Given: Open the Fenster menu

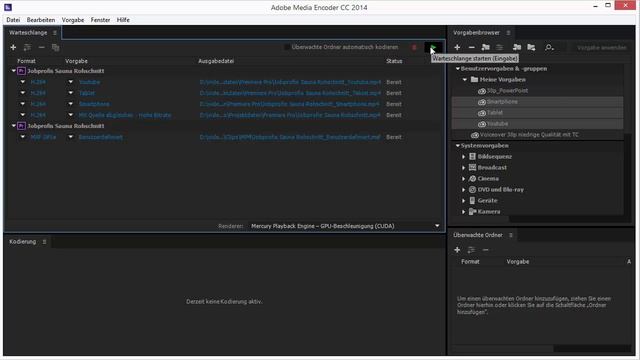Looking at the screenshot, I should (100, 20).
